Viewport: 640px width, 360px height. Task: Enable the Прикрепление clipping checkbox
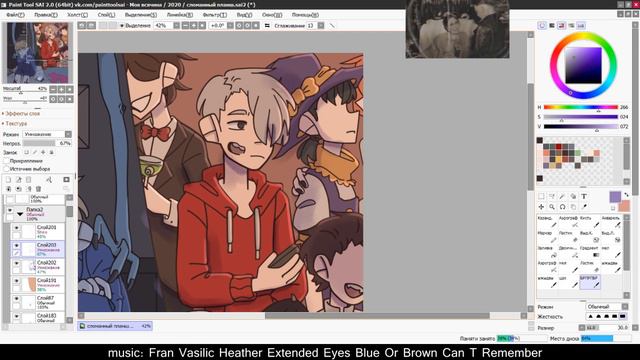coord(6,161)
